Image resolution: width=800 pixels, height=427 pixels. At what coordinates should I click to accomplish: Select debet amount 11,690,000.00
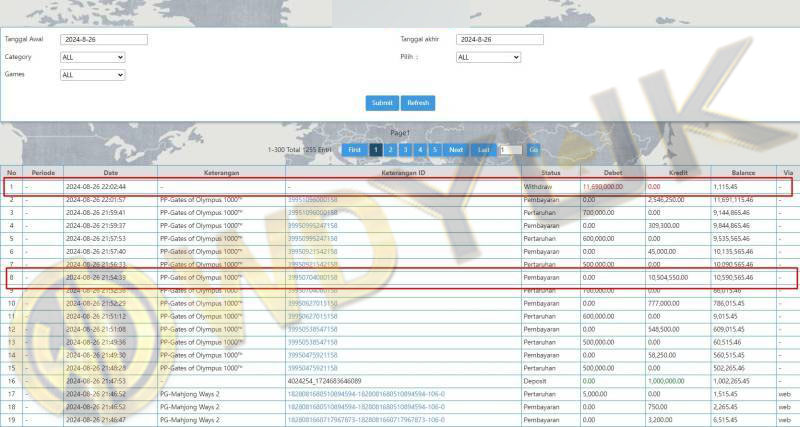[603, 187]
